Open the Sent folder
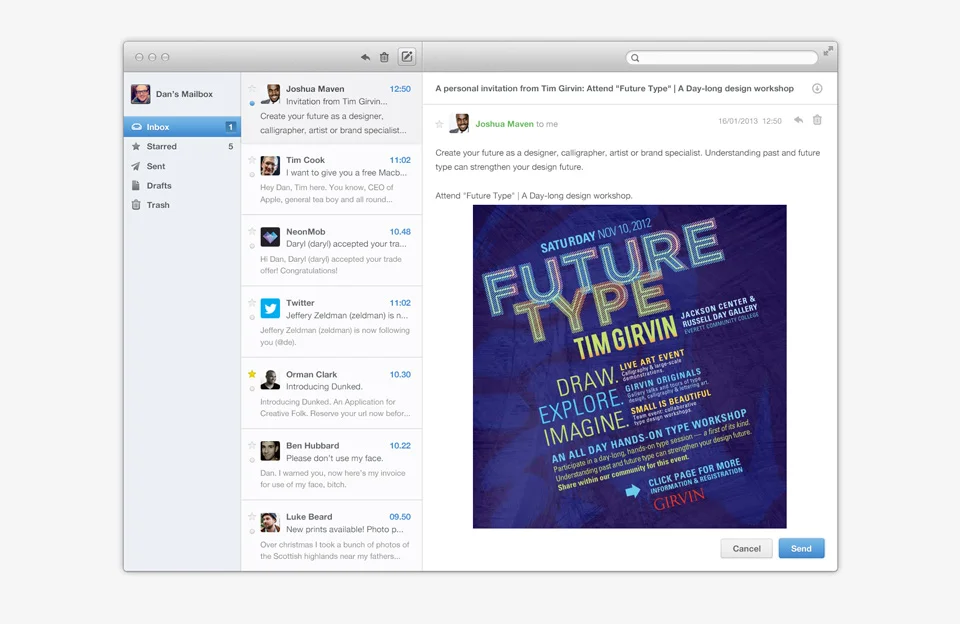 click(x=182, y=166)
